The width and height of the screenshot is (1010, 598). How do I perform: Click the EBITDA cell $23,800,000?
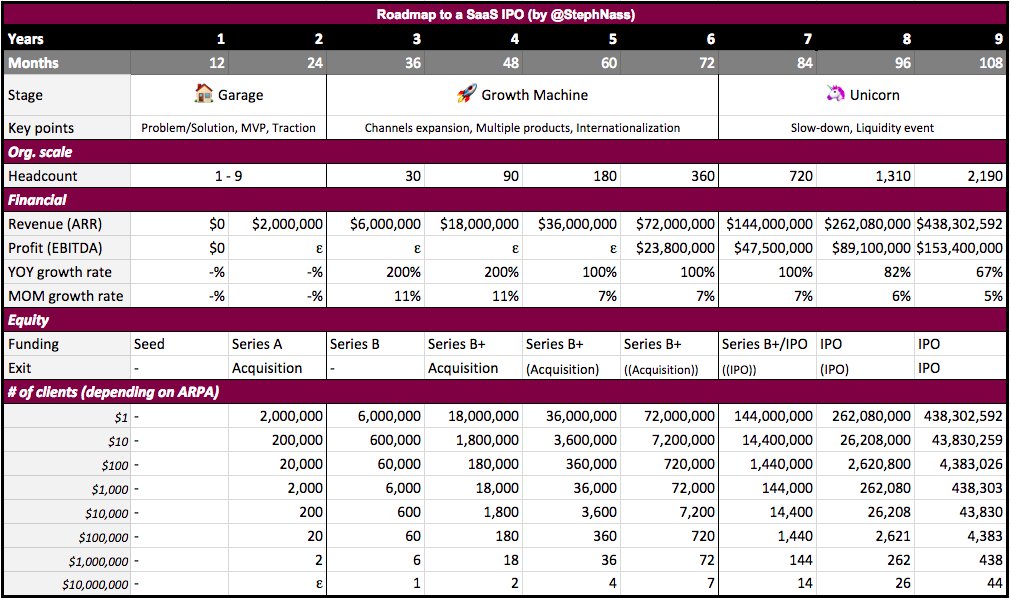(669, 248)
